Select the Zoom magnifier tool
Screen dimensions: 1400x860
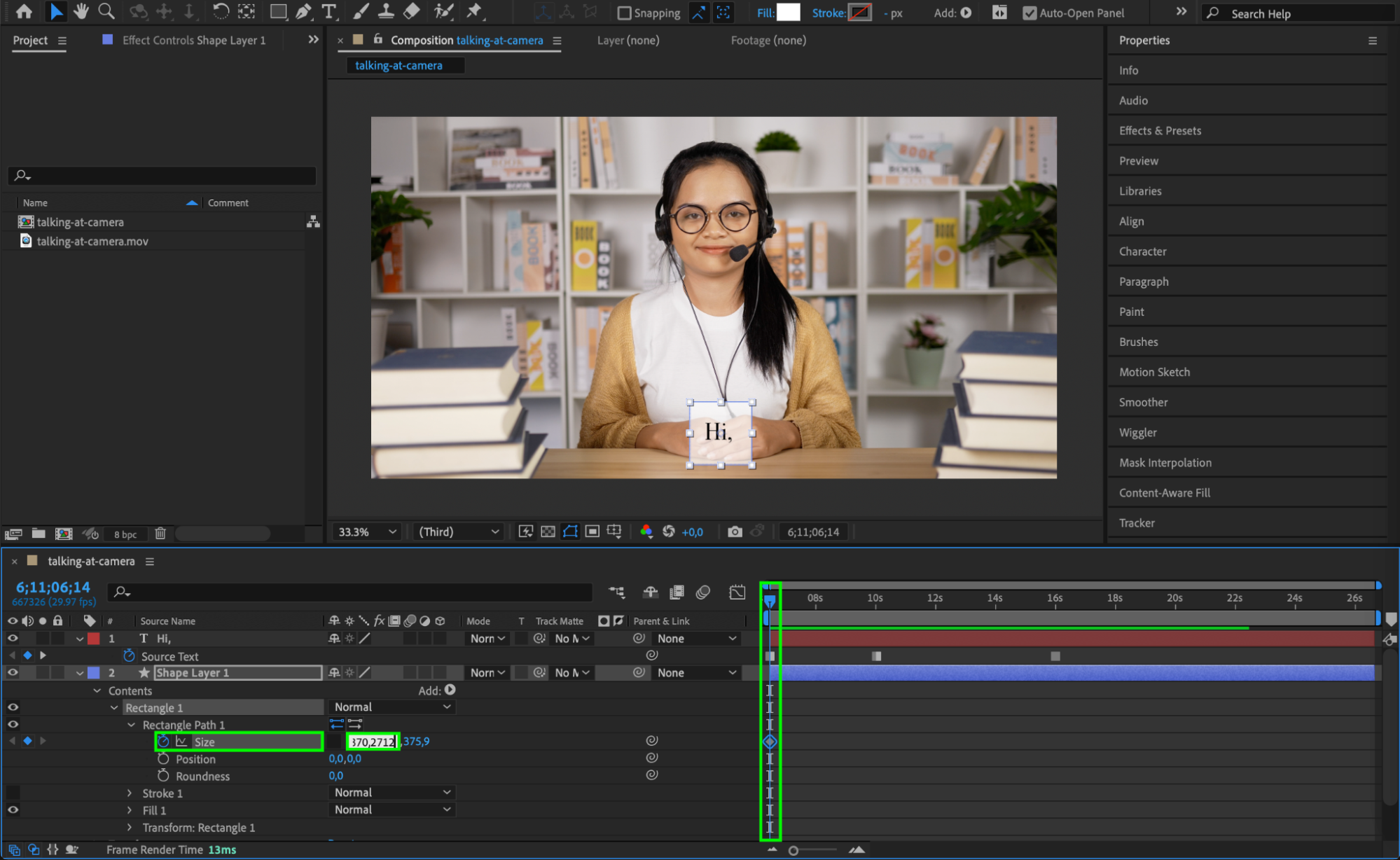pyautogui.click(x=106, y=11)
